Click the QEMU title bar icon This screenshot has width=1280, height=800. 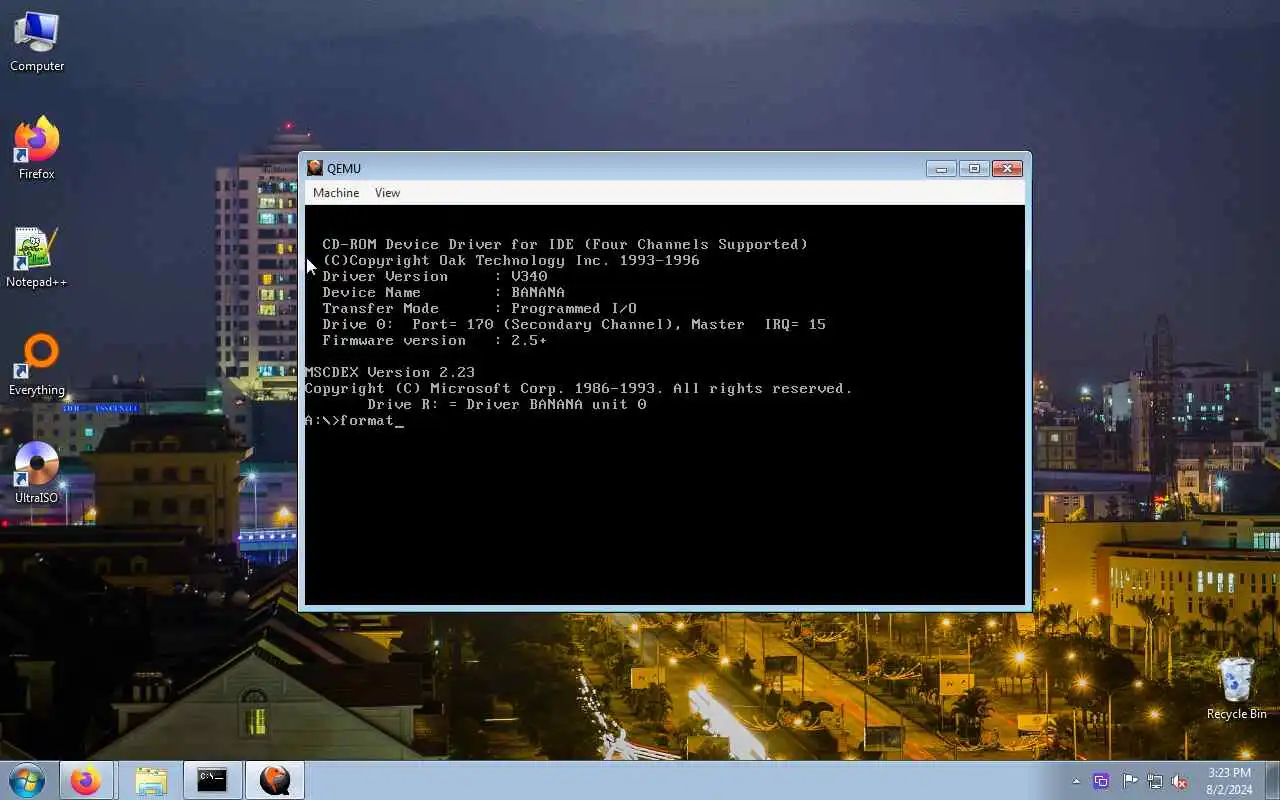pyautogui.click(x=315, y=168)
